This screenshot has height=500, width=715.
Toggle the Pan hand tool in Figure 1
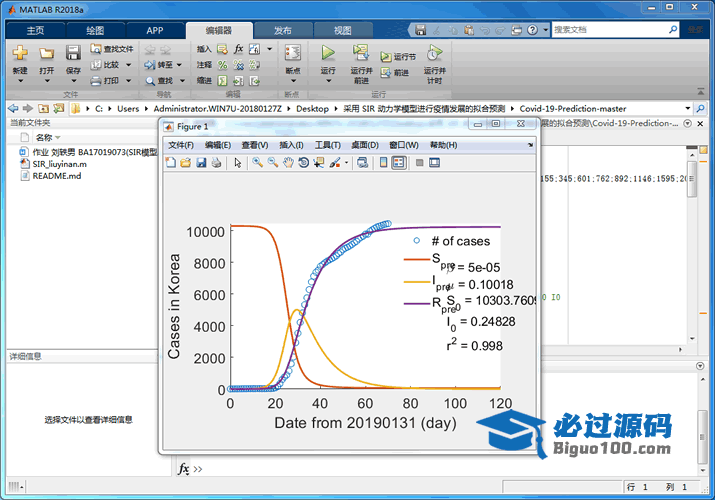288,163
